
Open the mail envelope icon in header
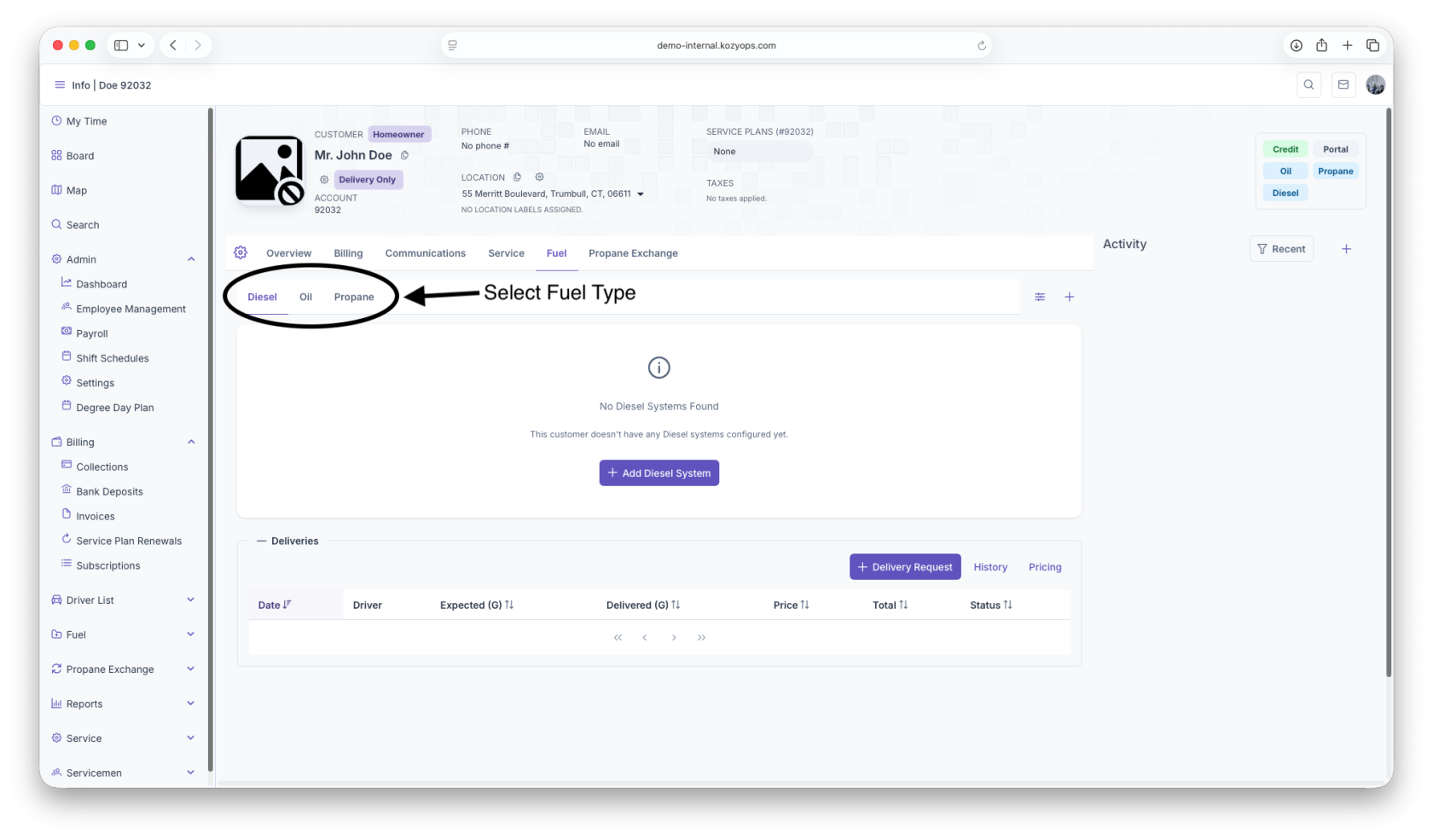[x=1343, y=84]
